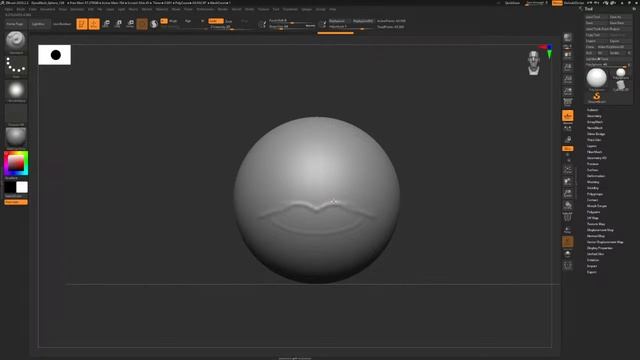Click Make PolyMesh3D button
This screenshot has height=360, width=640.
614,47
